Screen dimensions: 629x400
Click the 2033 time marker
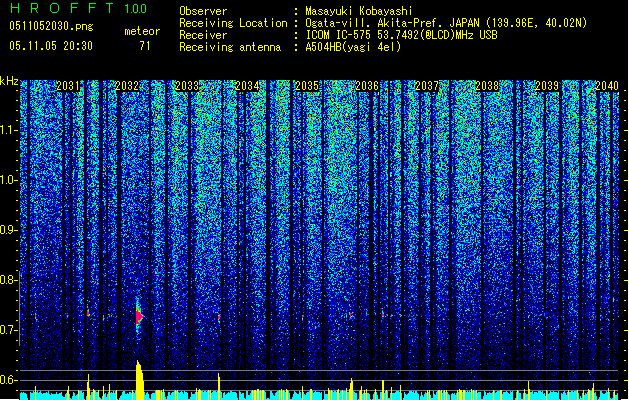(x=187, y=86)
